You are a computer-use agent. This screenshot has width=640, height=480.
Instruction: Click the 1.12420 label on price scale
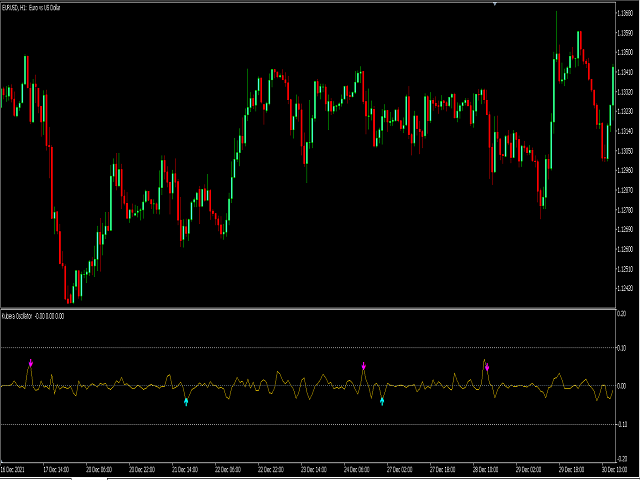(x=625, y=289)
